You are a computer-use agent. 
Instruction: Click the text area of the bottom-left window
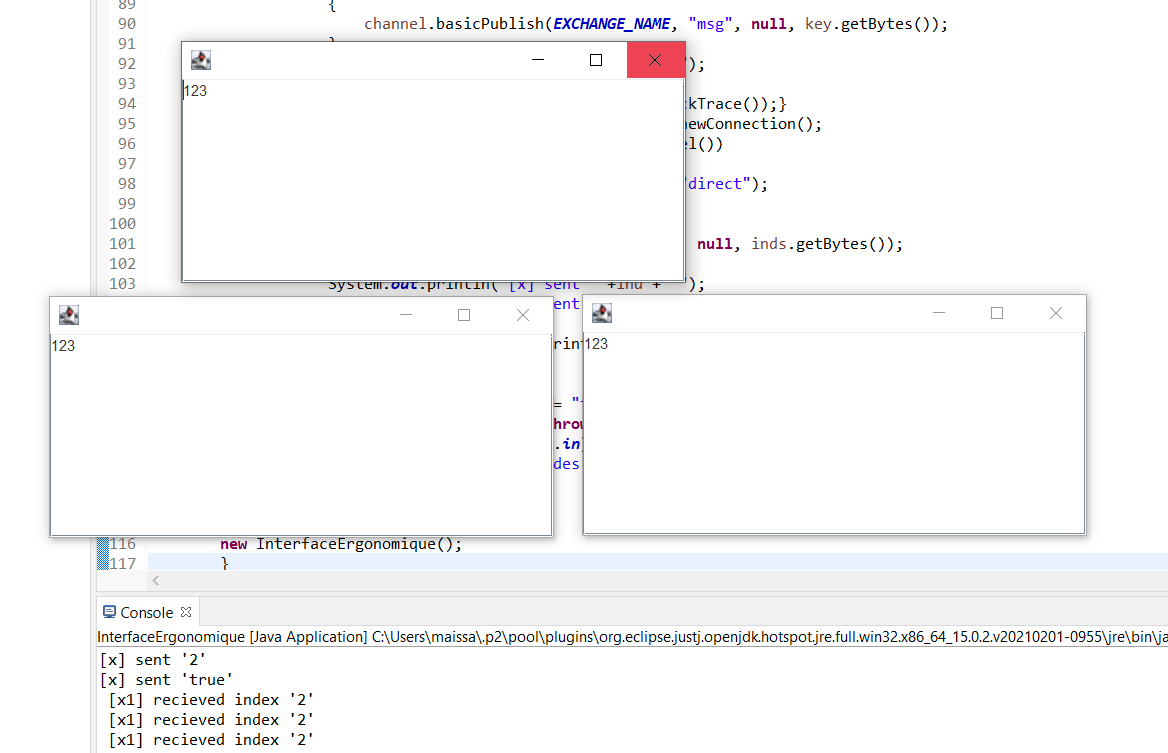(x=301, y=435)
